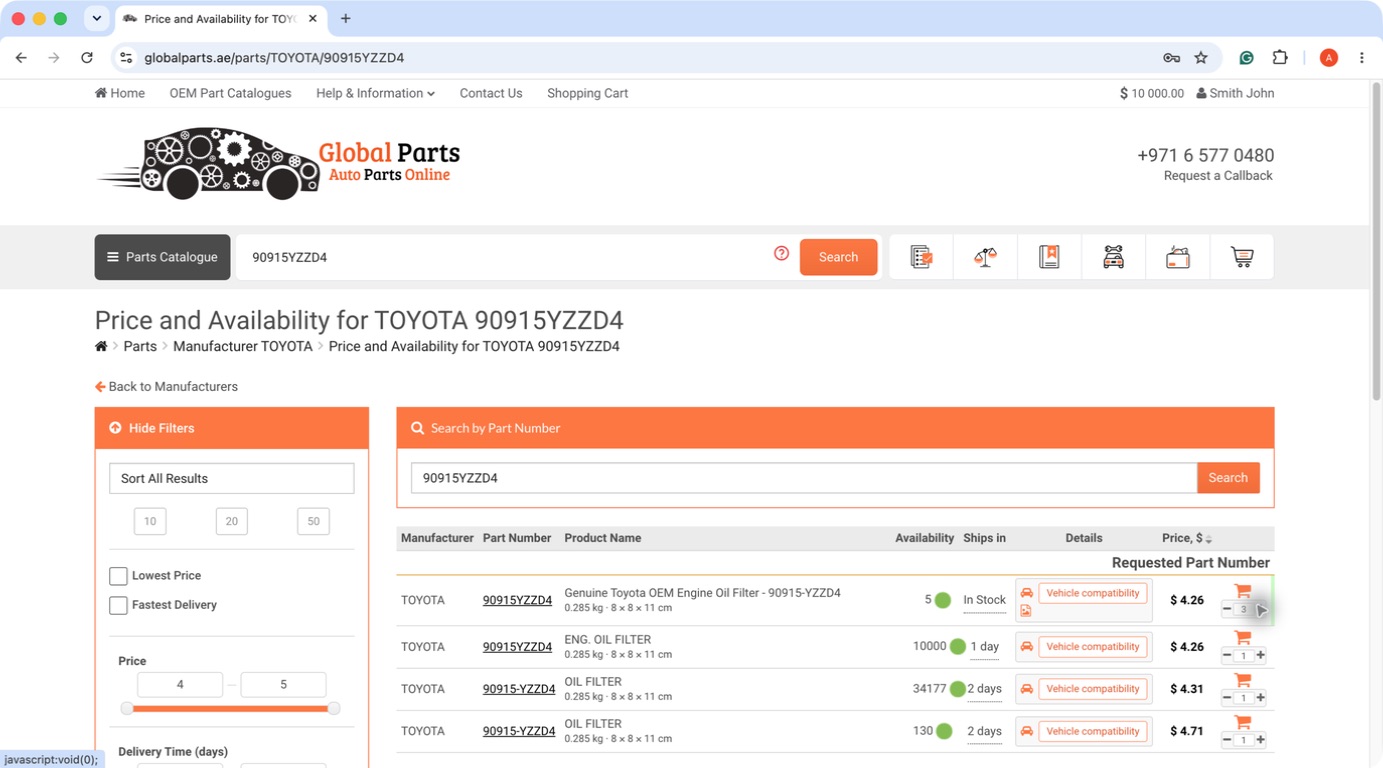1383x768 pixels.
Task: Click the Search button next to Parts Catalogue
Action: 838,257
